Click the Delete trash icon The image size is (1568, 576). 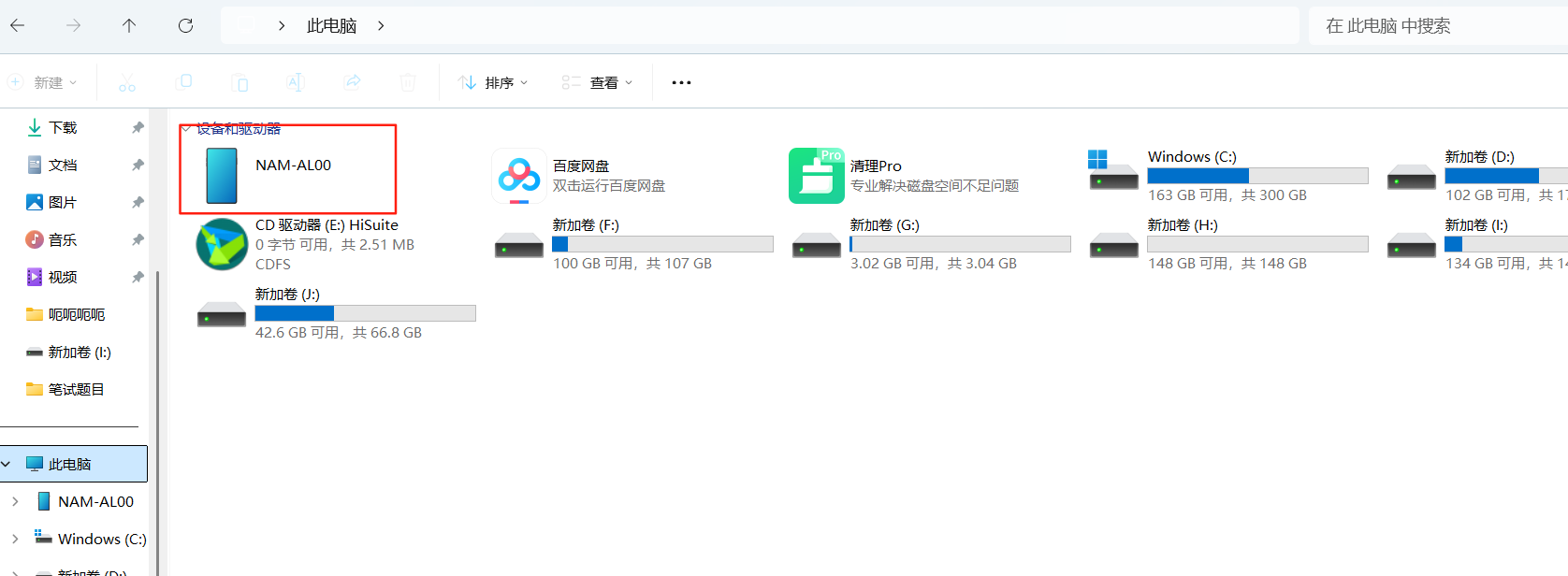[x=408, y=82]
